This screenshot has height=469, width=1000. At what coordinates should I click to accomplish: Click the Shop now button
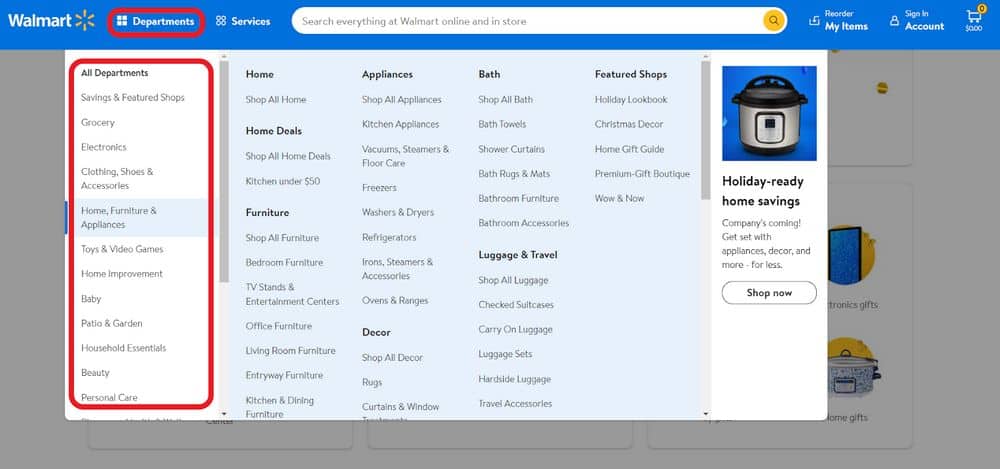(769, 293)
